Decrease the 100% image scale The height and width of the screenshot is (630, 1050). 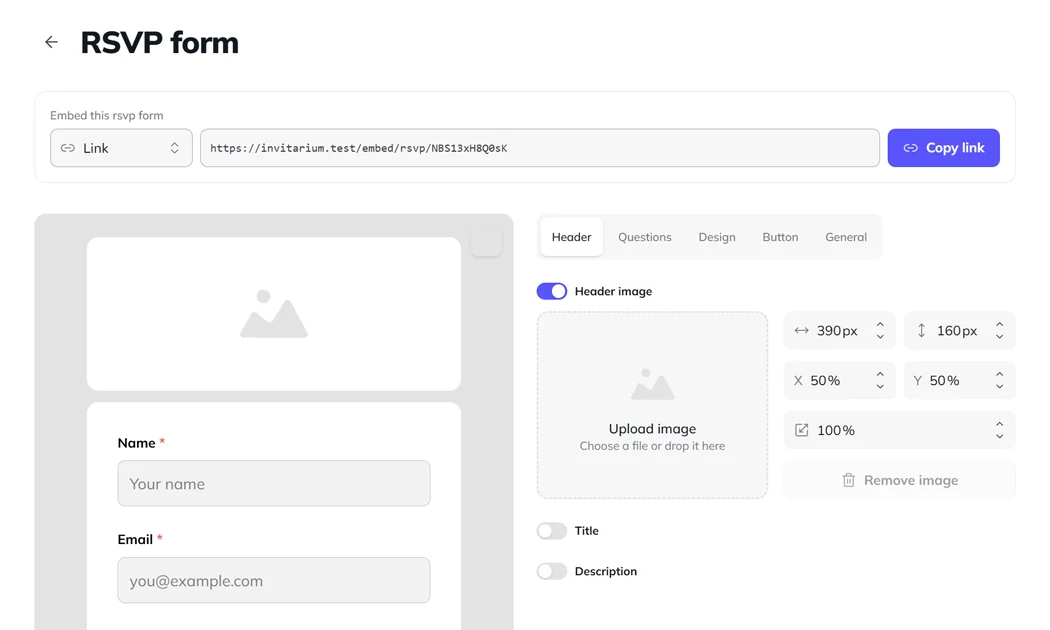click(x=999, y=436)
